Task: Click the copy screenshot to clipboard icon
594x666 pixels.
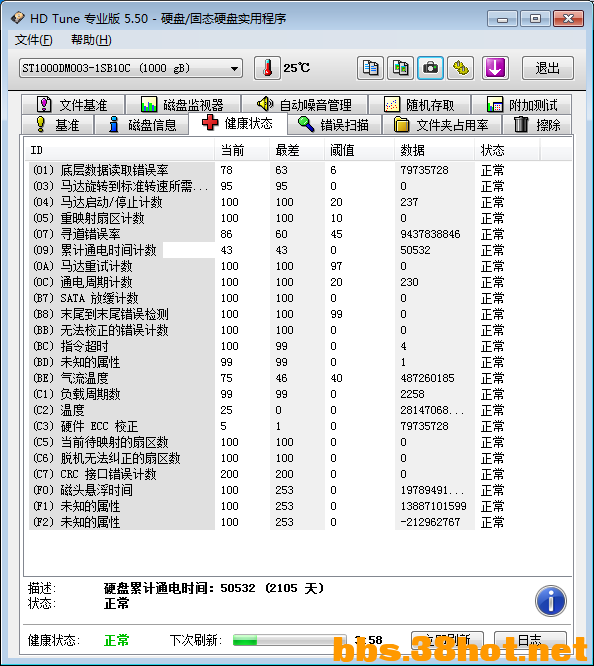Action: 400,68
